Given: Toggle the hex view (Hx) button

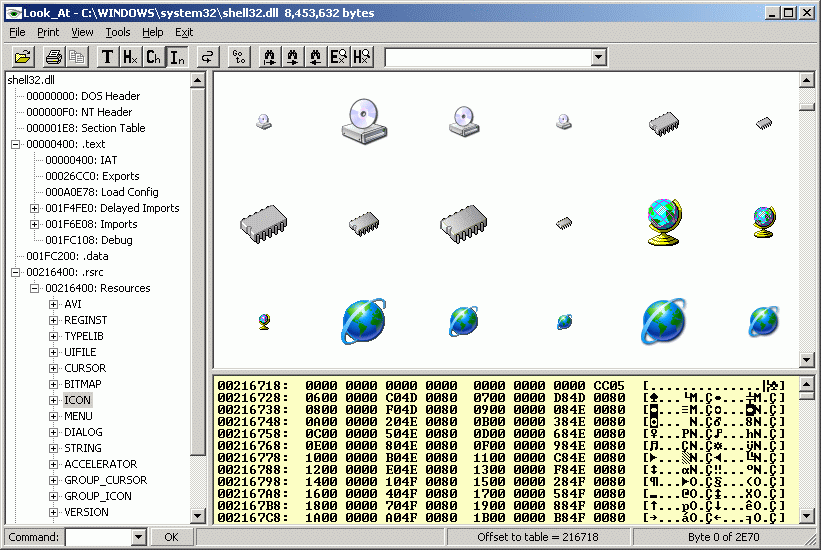Looking at the screenshot, I should (x=130, y=57).
